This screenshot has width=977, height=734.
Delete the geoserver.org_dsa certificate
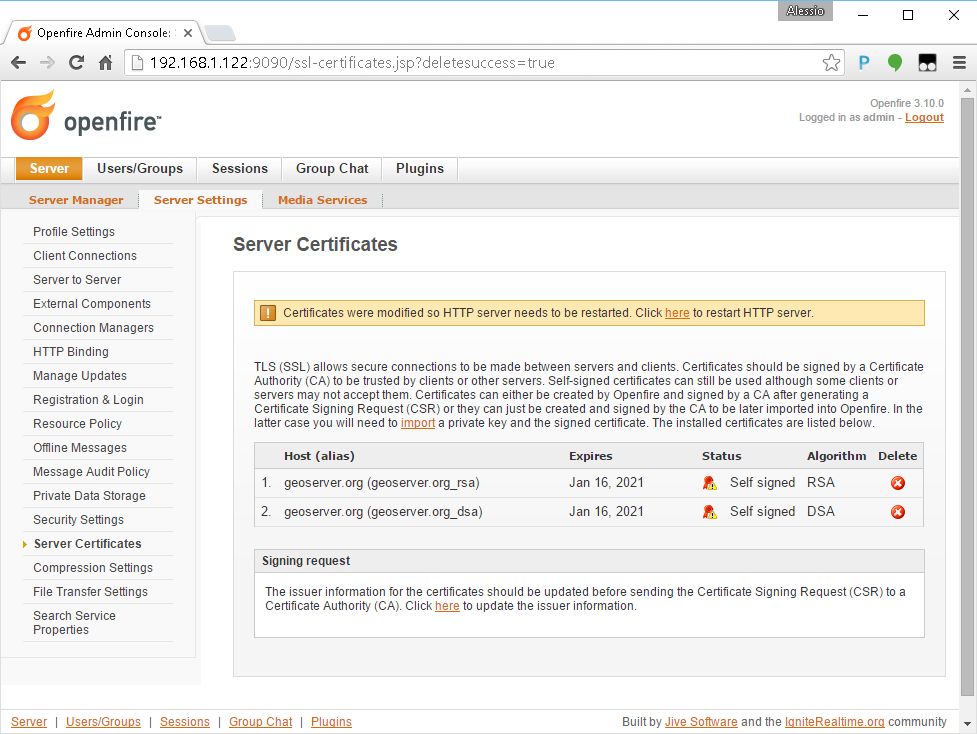[x=897, y=512]
